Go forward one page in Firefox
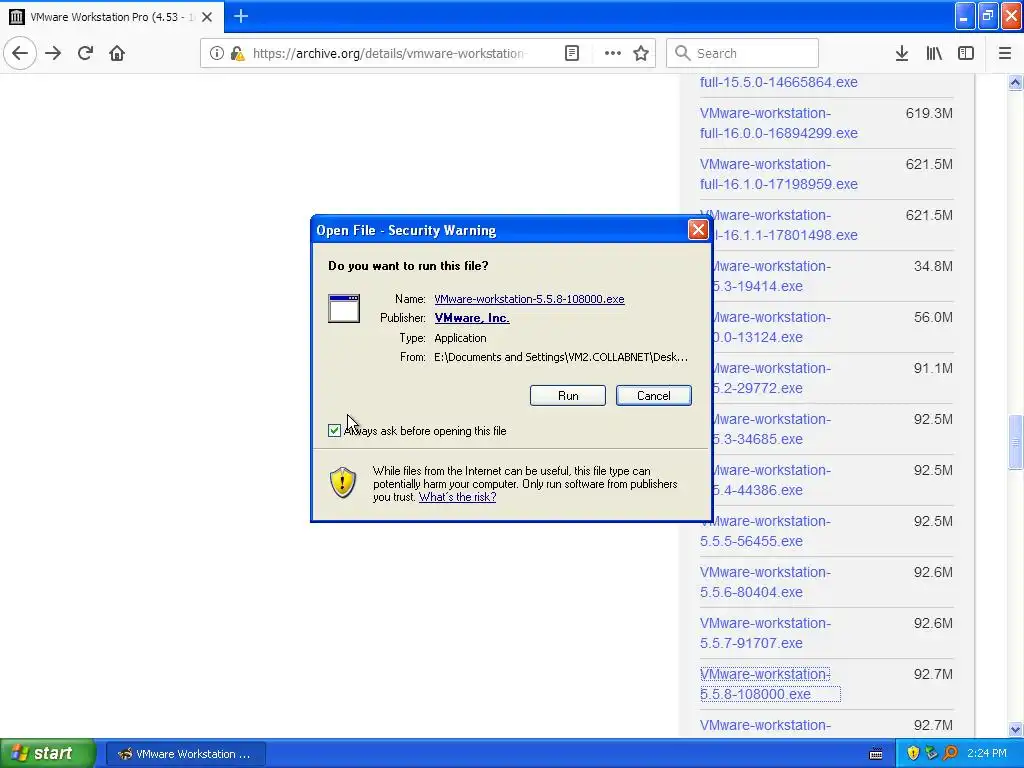The width and height of the screenshot is (1024, 768). pyautogui.click(x=53, y=53)
